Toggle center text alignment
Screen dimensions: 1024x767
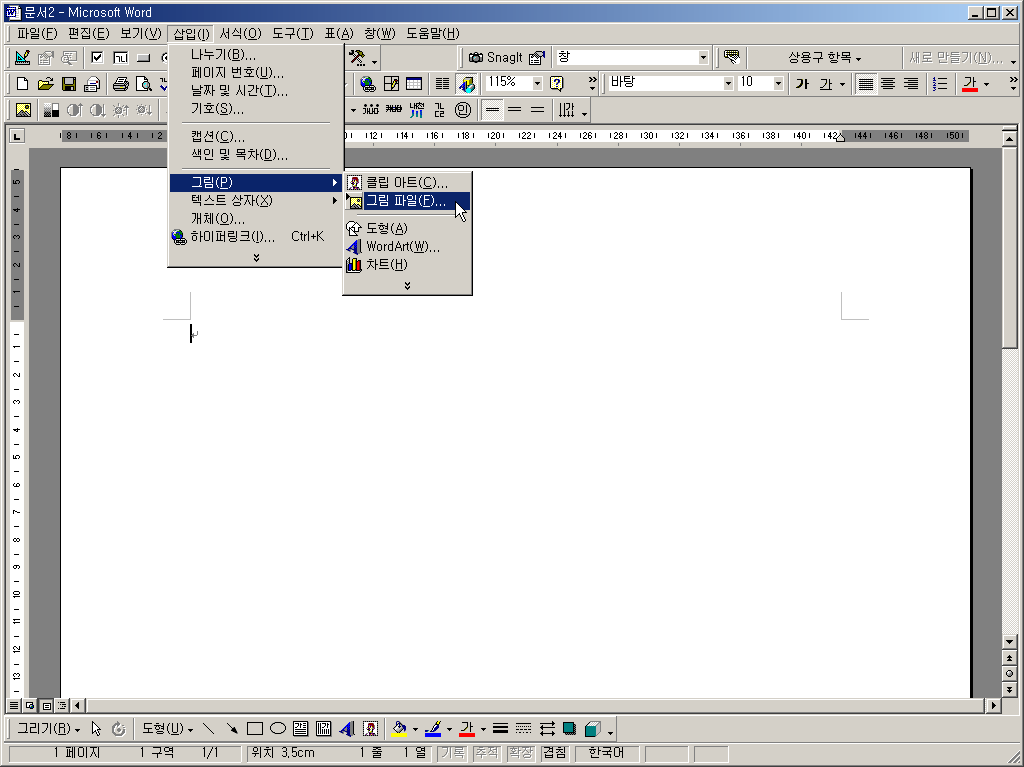coord(888,84)
